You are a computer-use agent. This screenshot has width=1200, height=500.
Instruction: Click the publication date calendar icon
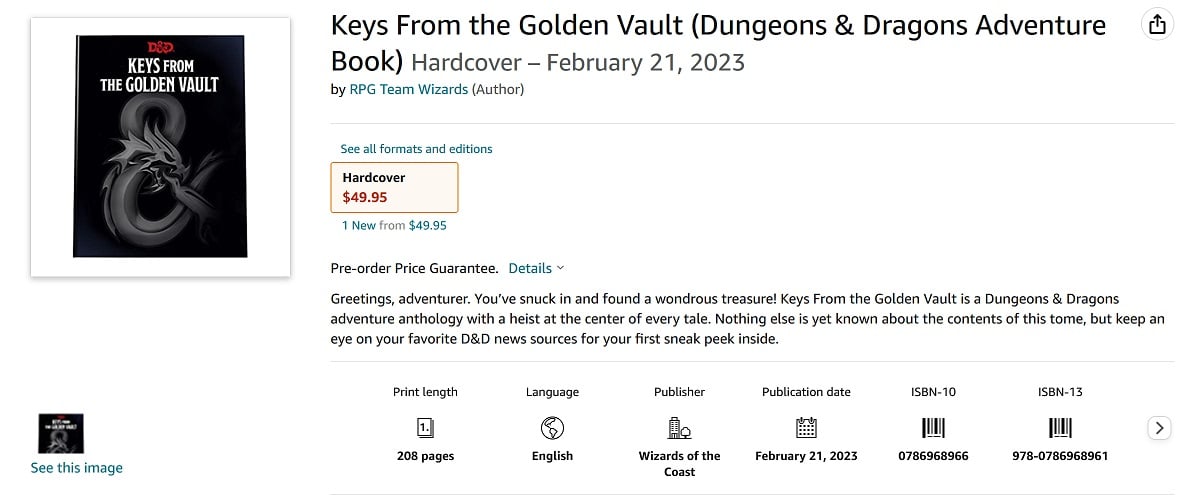(x=806, y=428)
